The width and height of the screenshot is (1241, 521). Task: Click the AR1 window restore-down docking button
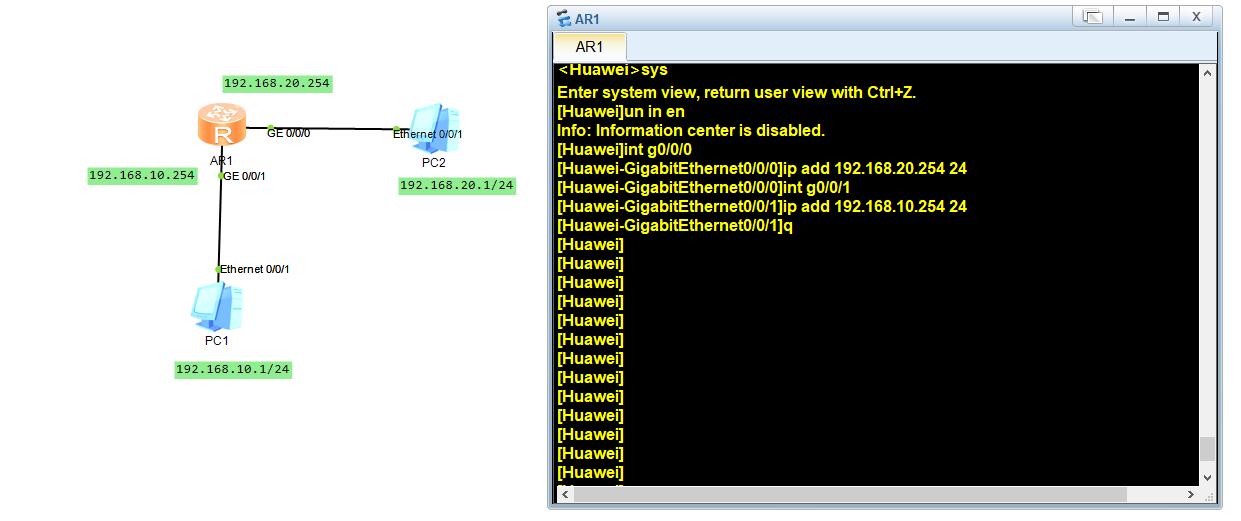pos(1093,17)
